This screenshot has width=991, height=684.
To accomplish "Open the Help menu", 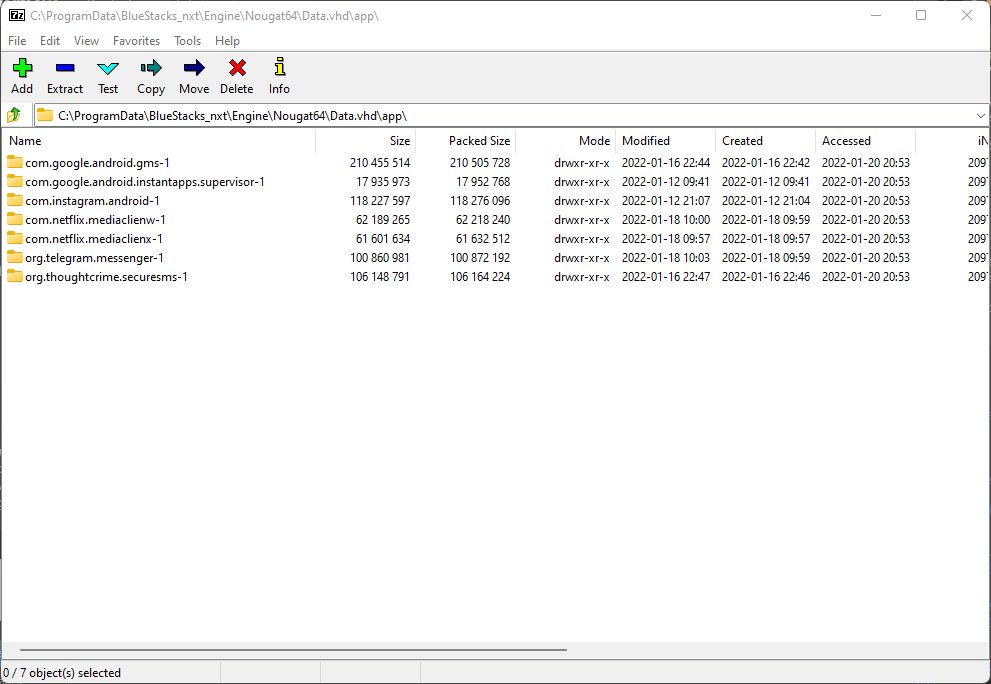I will pos(228,40).
